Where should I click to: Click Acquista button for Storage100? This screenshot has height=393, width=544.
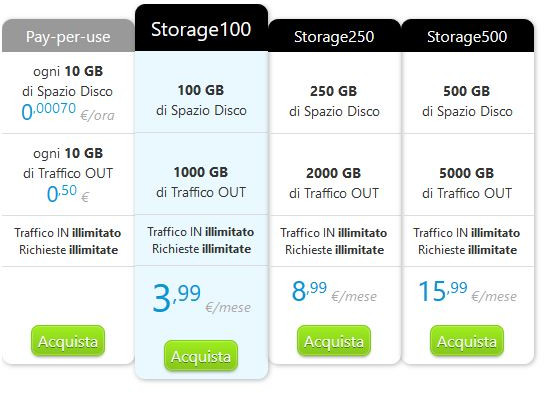click(201, 356)
